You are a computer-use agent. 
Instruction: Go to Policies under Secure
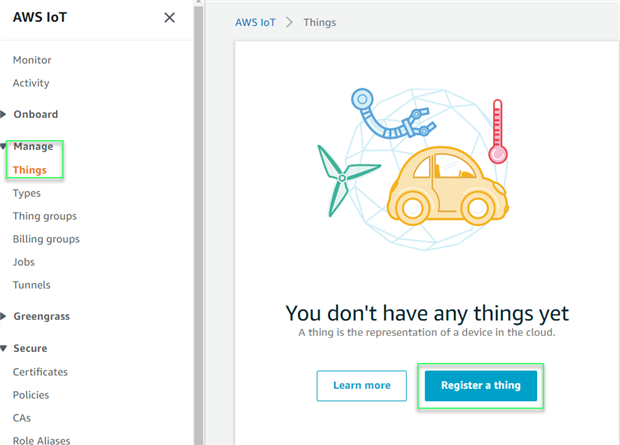32,395
